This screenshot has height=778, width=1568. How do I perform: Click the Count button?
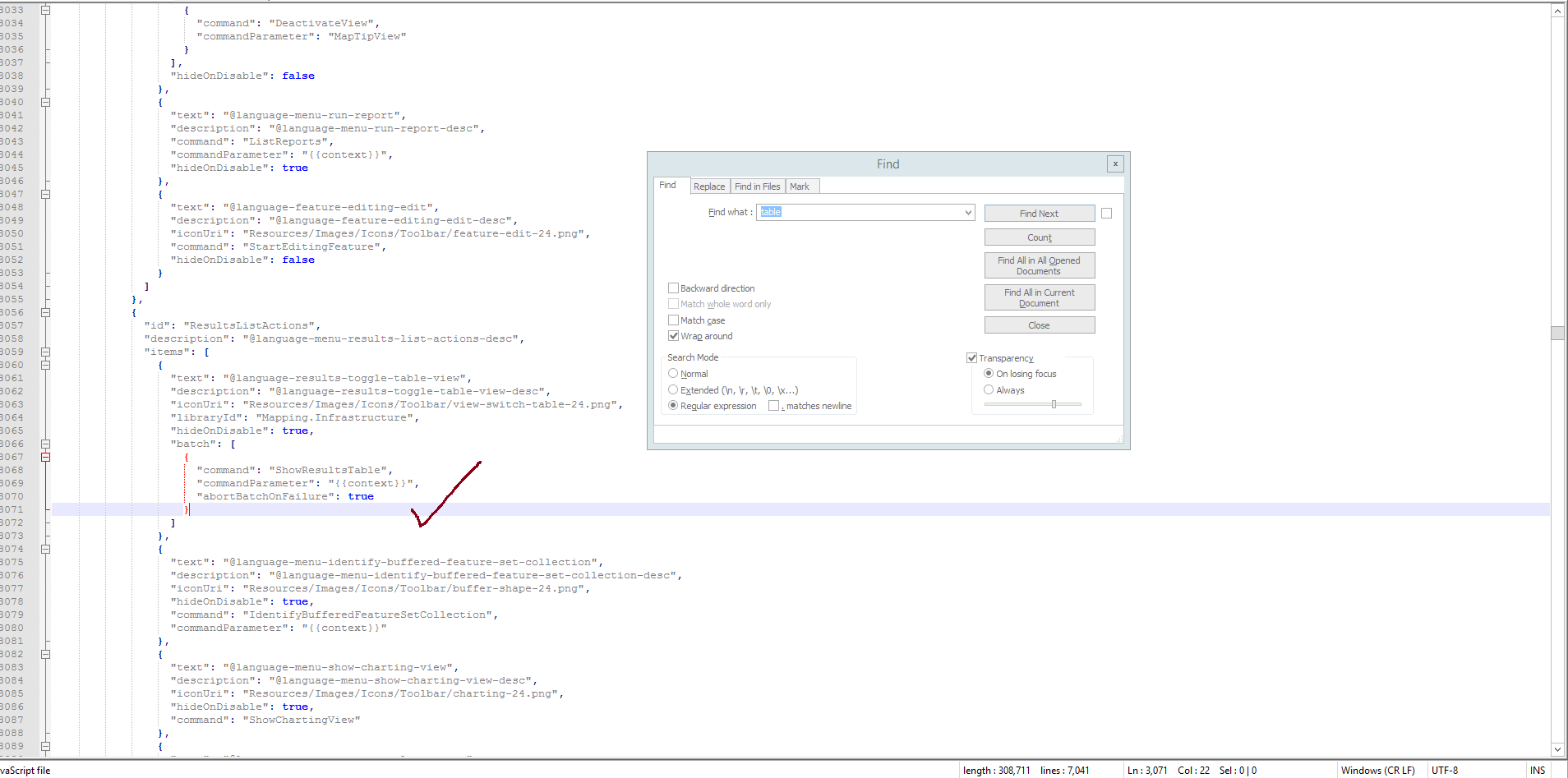(1040, 237)
